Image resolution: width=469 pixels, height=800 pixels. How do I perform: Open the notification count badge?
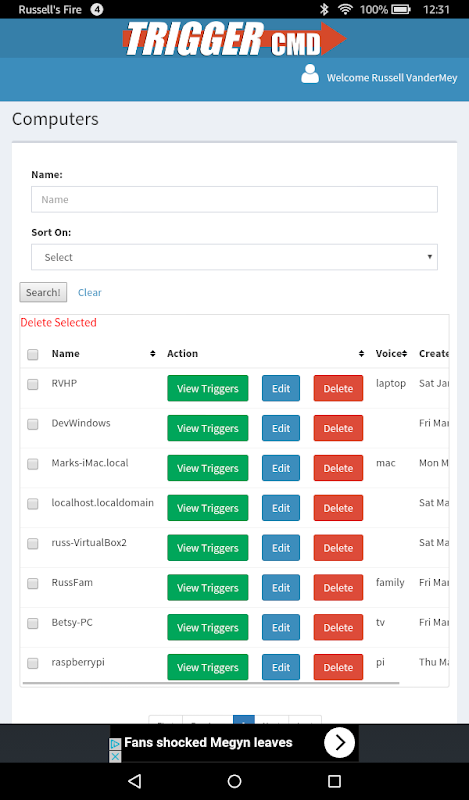point(97,9)
